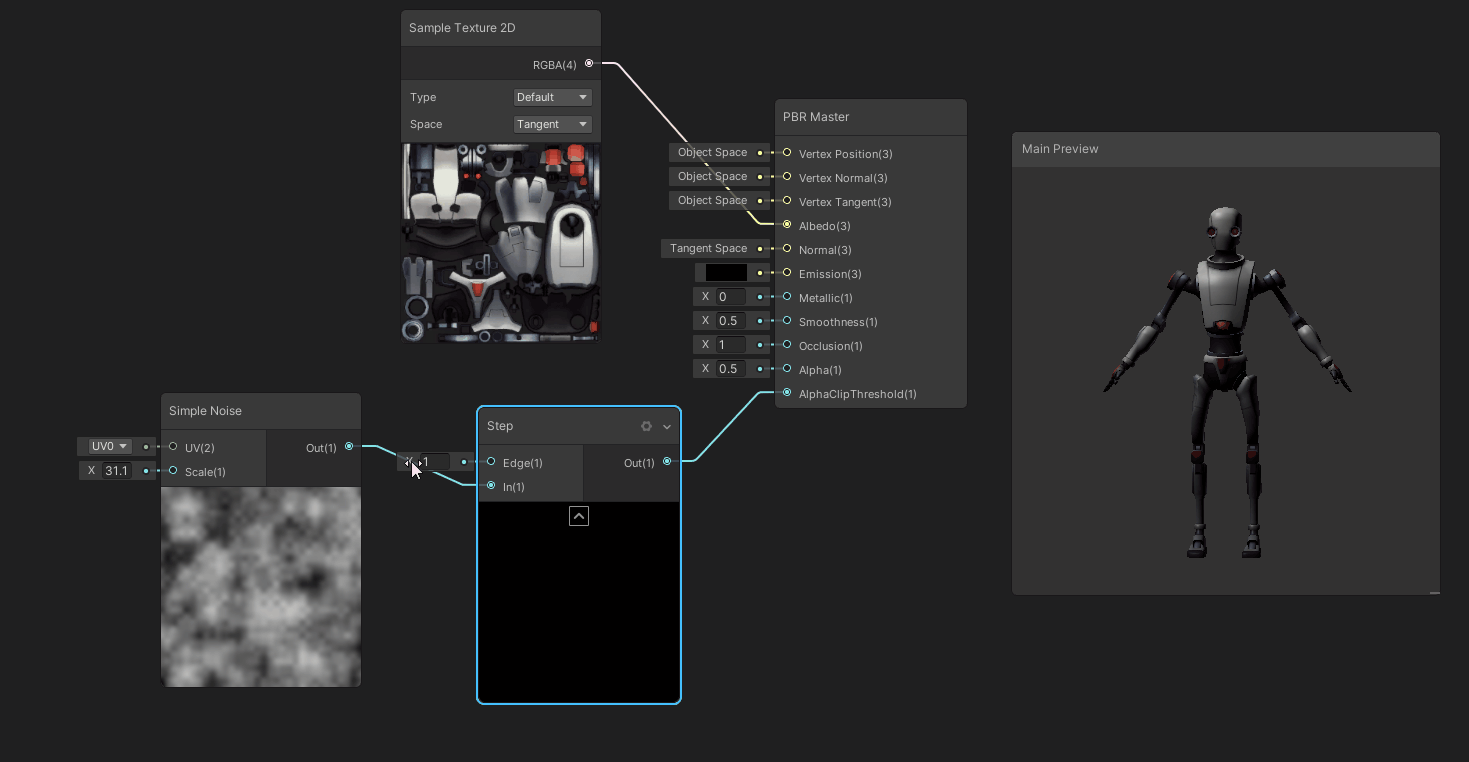Click the Smoothness(1) input port
The width and height of the screenshot is (1469, 762).
[x=787, y=321]
